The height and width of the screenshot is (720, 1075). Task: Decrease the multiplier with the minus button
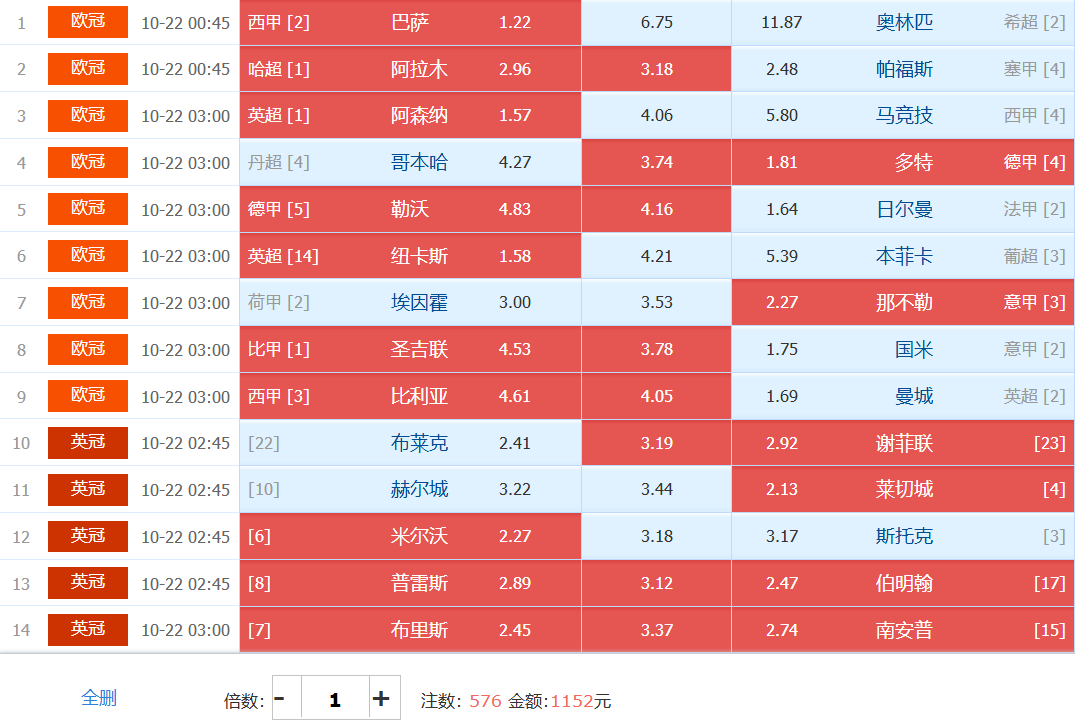pos(280,699)
